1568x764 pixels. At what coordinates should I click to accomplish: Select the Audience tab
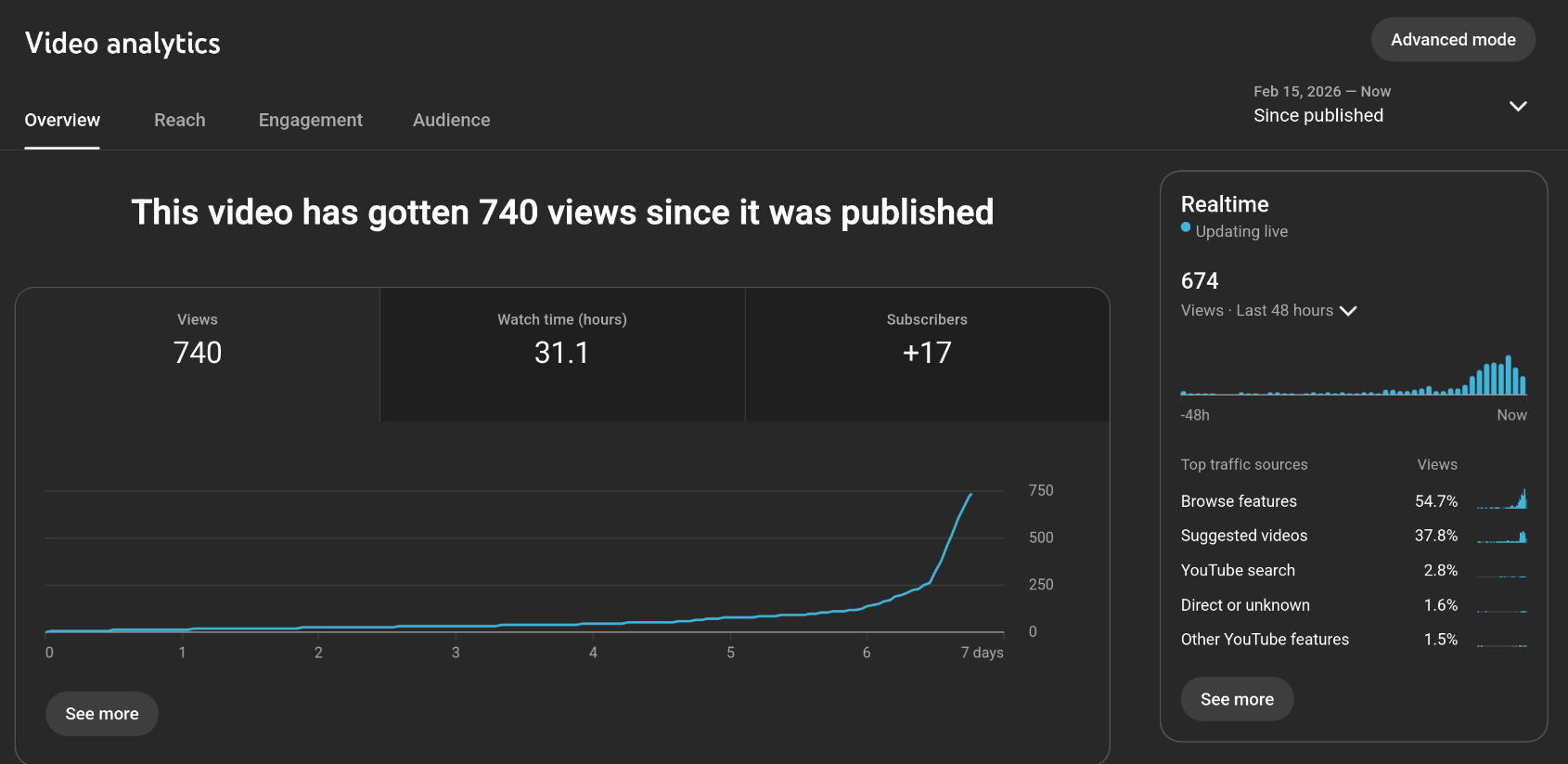pos(451,120)
